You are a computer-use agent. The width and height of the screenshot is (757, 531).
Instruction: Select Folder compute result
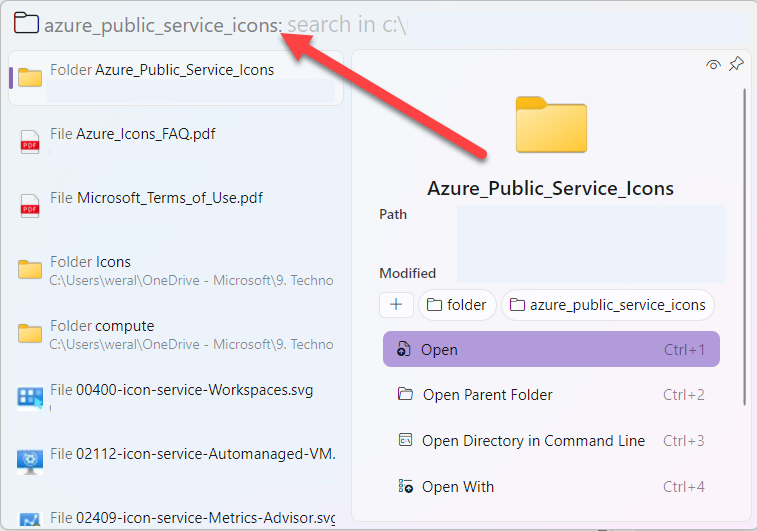(x=176, y=334)
